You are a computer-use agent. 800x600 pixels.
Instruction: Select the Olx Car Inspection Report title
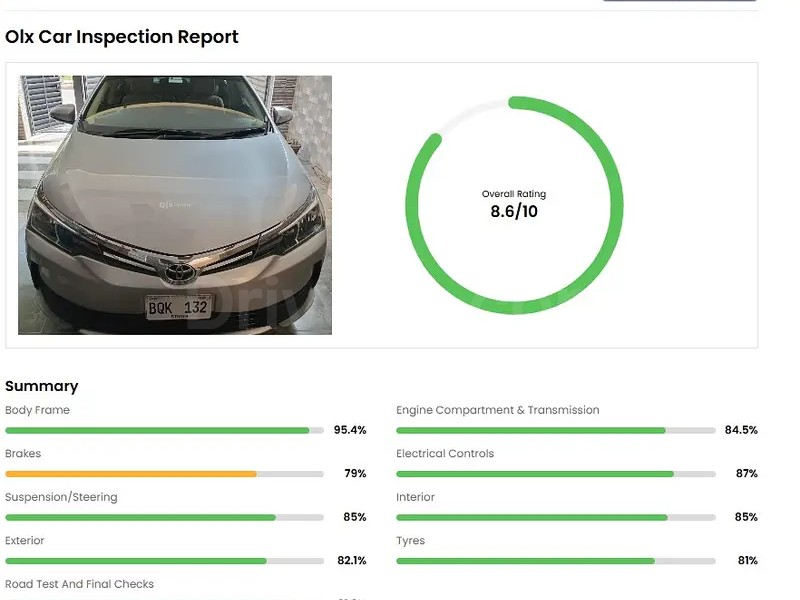[122, 37]
